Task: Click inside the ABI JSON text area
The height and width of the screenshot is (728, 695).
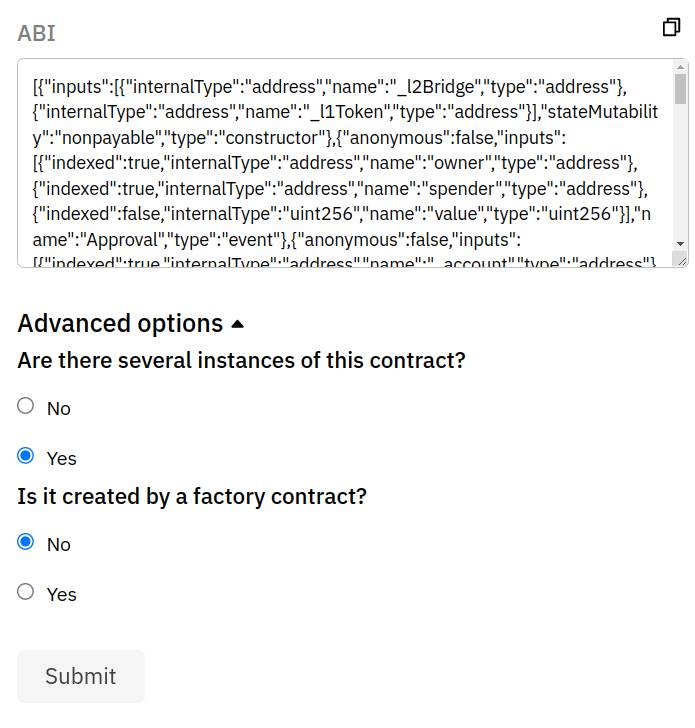Action: pyautogui.click(x=346, y=163)
